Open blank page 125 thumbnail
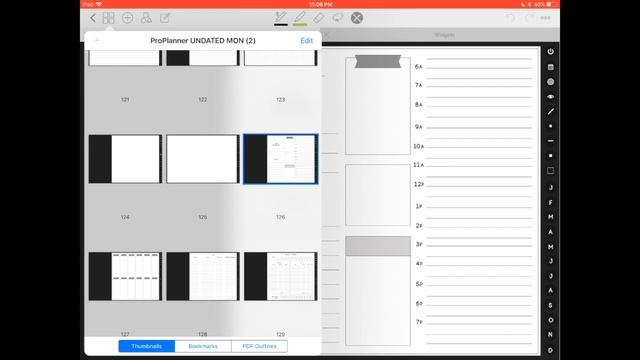The height and width of the screenshot is (360, 640). tap(203, 159)
